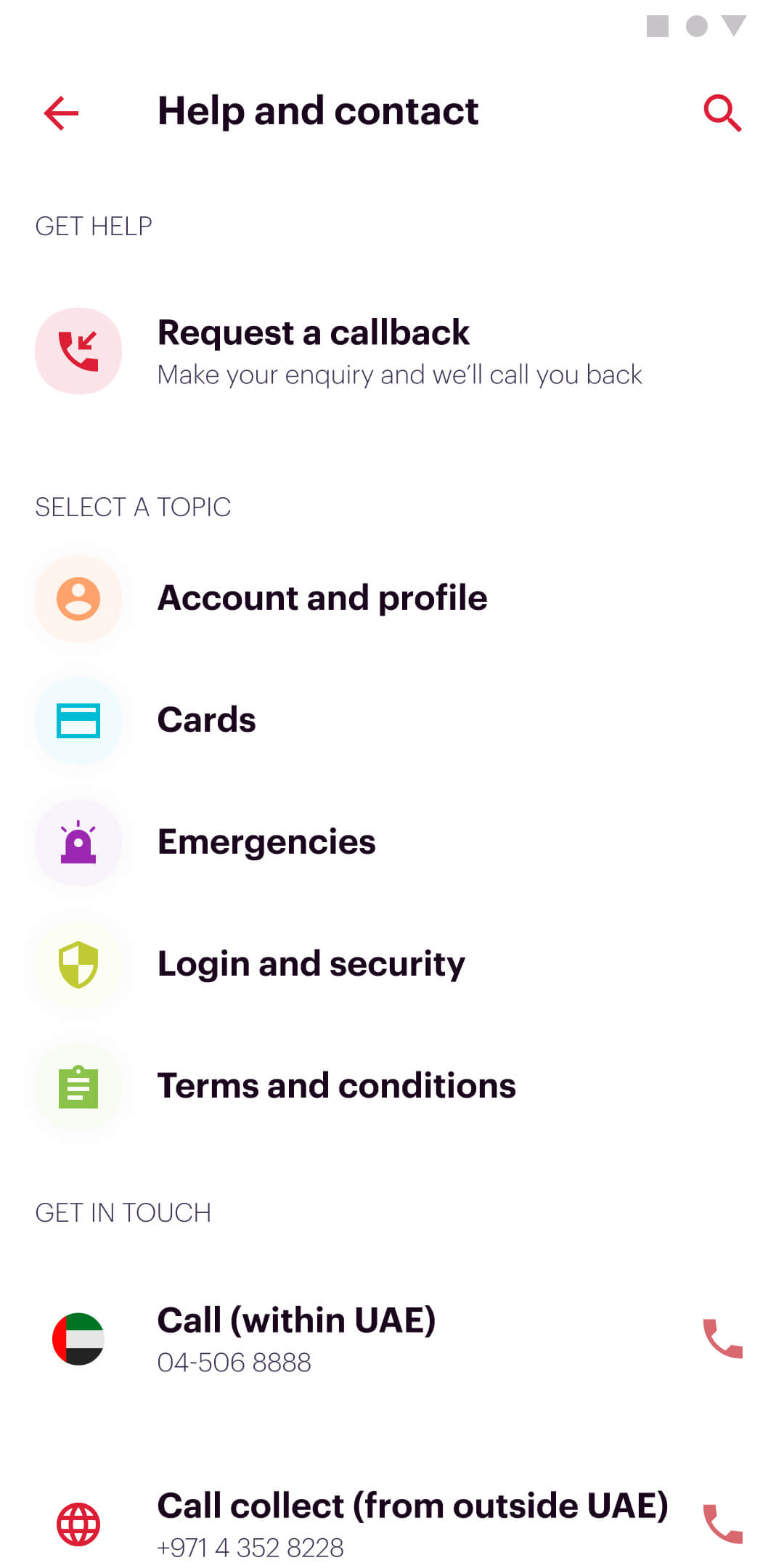Screen dimensions: 784x1568
Task: Select the Emergencies topic
Action: (392, 843)
